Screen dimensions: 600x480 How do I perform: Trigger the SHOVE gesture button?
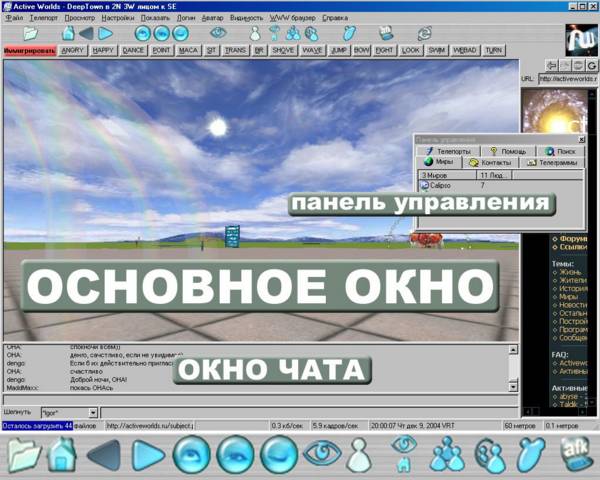pos(283,51)
